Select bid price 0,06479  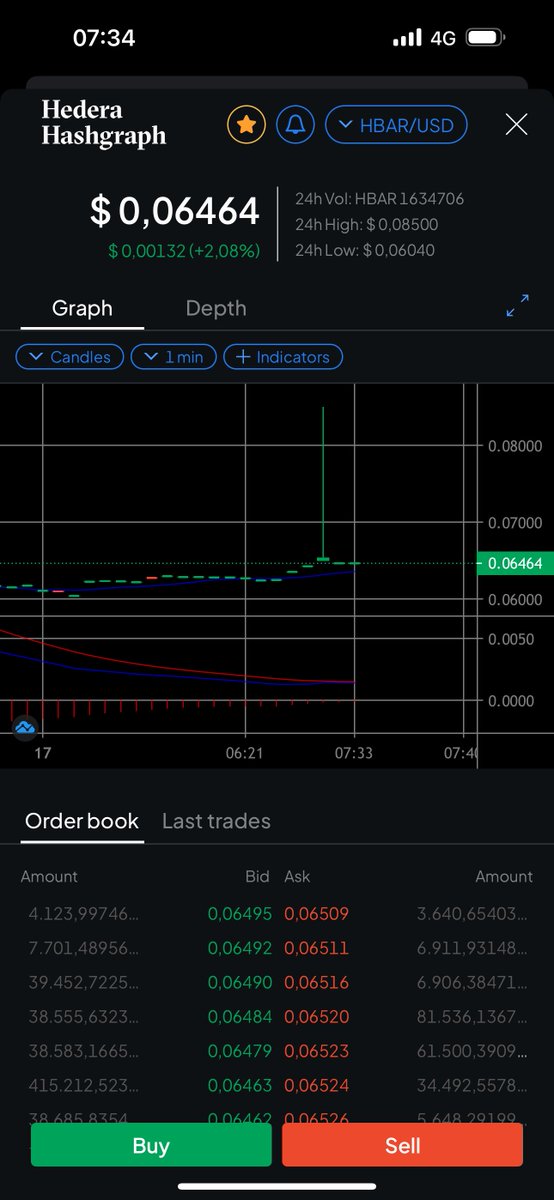point(239,1051)
